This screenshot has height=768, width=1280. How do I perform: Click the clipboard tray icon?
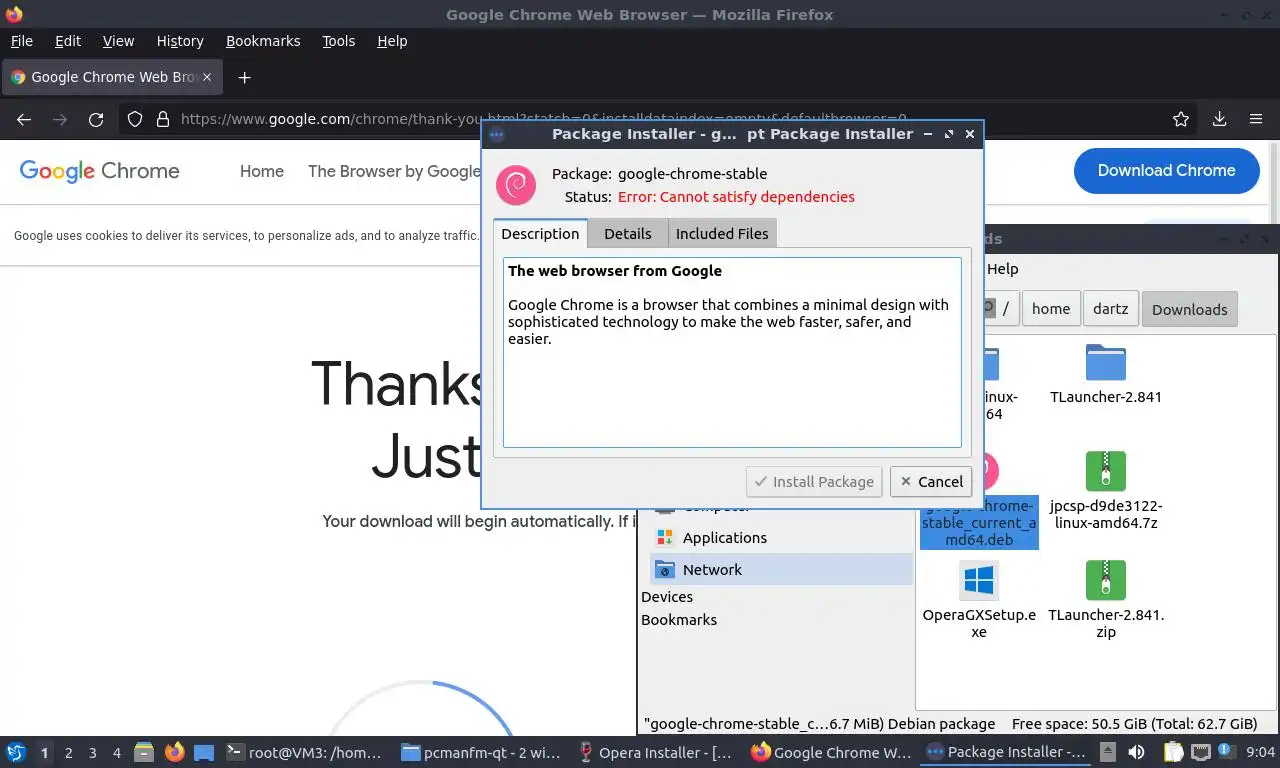1175,752
